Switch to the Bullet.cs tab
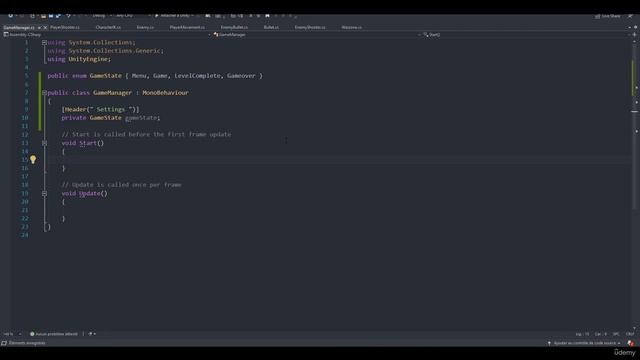 point(271,27)
